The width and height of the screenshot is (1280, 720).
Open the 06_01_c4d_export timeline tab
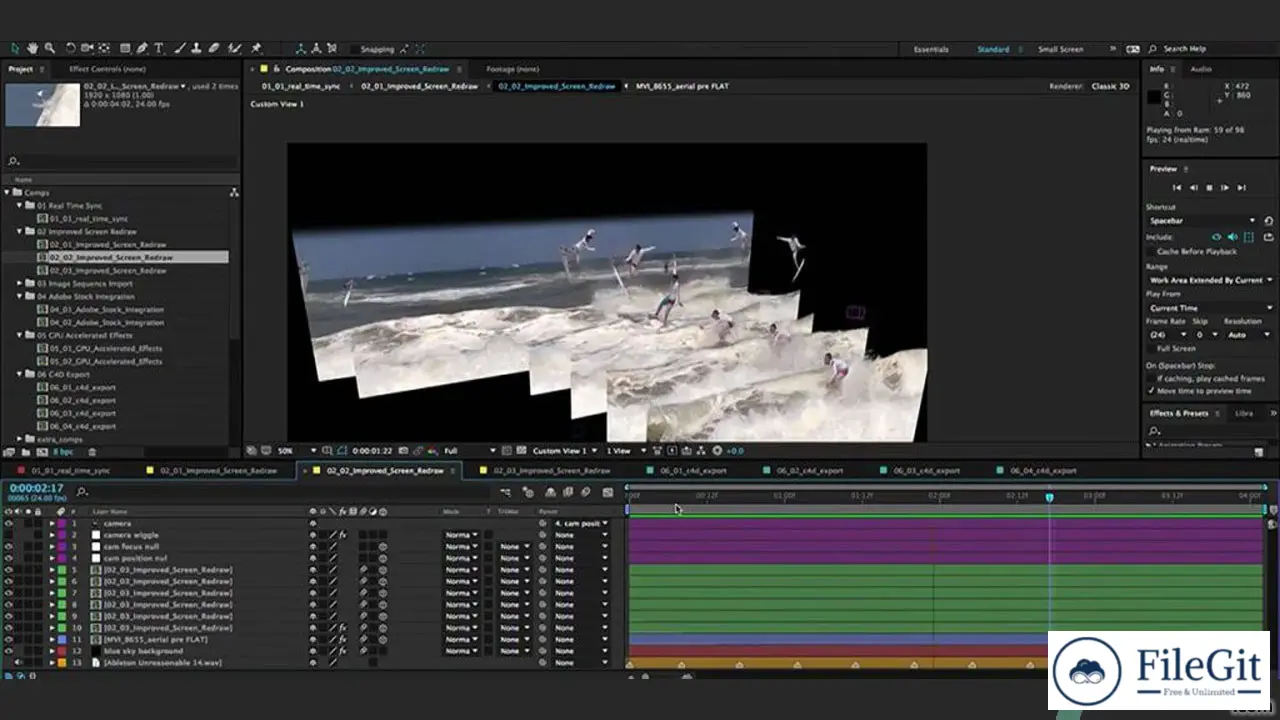point(692,470)
